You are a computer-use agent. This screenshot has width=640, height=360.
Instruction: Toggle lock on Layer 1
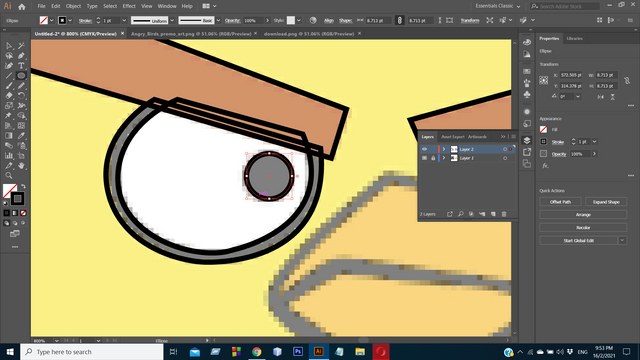pos(433,158)
